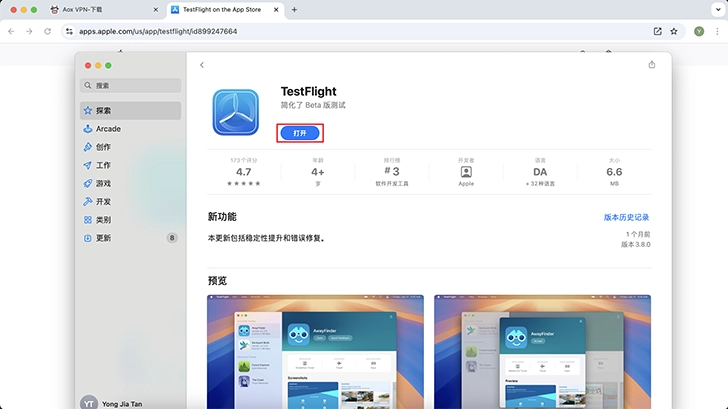
Task: Click the Apple developer icon
Action: (466, 172)
